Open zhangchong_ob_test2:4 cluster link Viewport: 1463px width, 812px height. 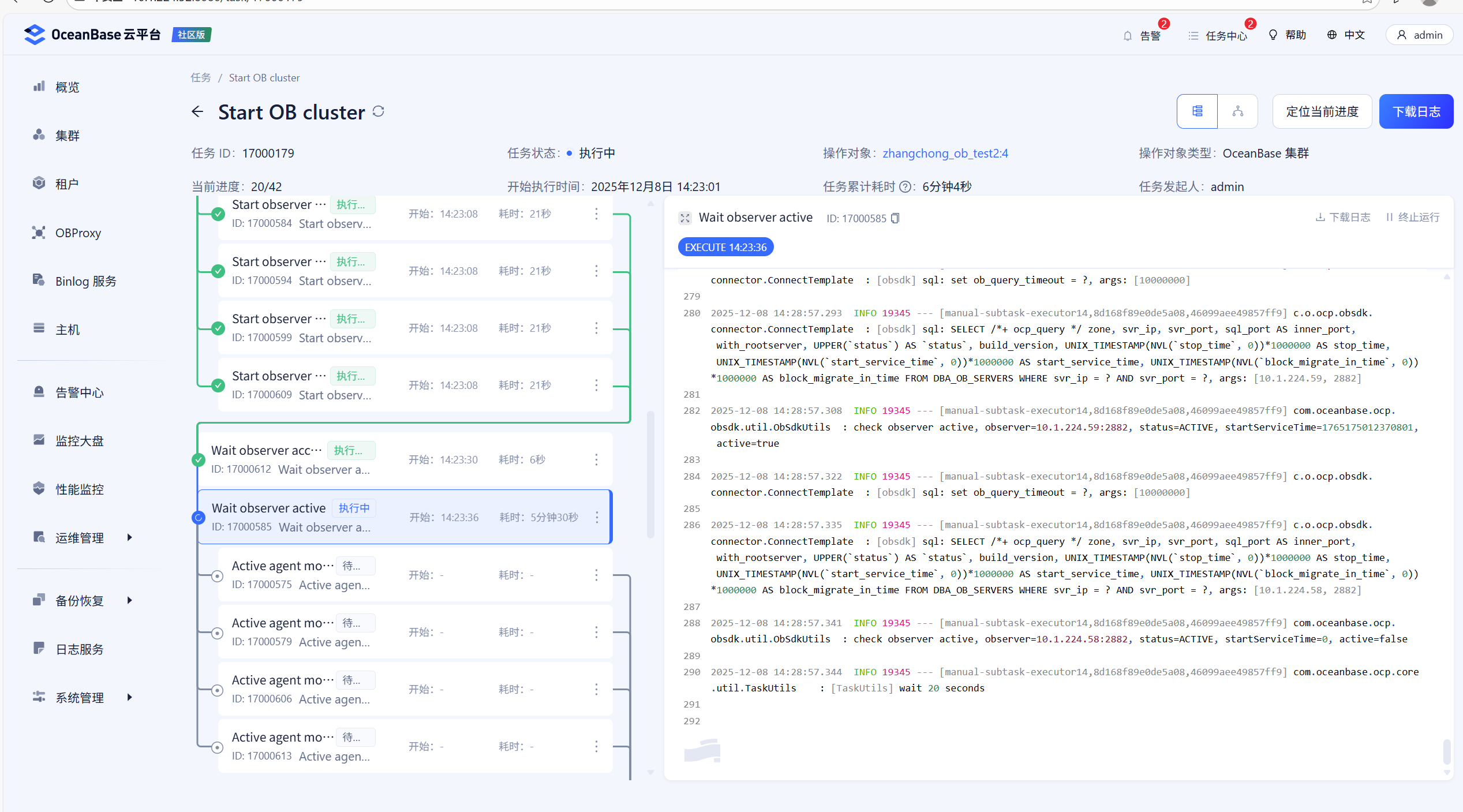point(945,154)
